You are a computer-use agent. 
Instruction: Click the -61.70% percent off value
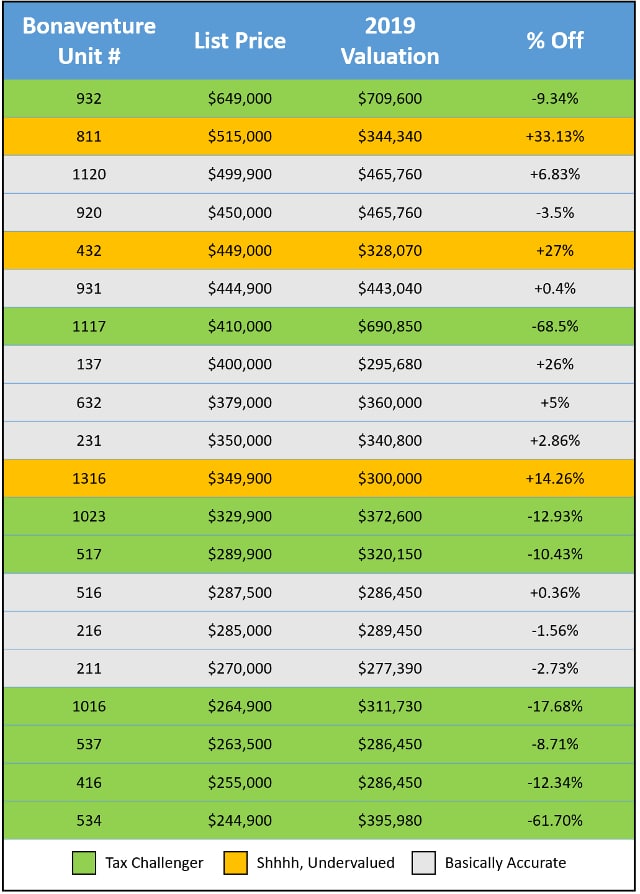555,820
